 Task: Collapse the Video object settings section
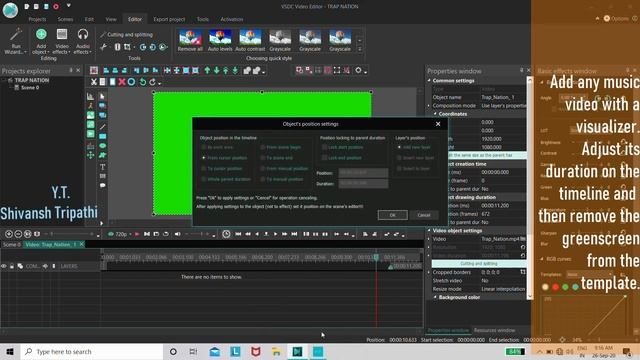pos(429,230)
